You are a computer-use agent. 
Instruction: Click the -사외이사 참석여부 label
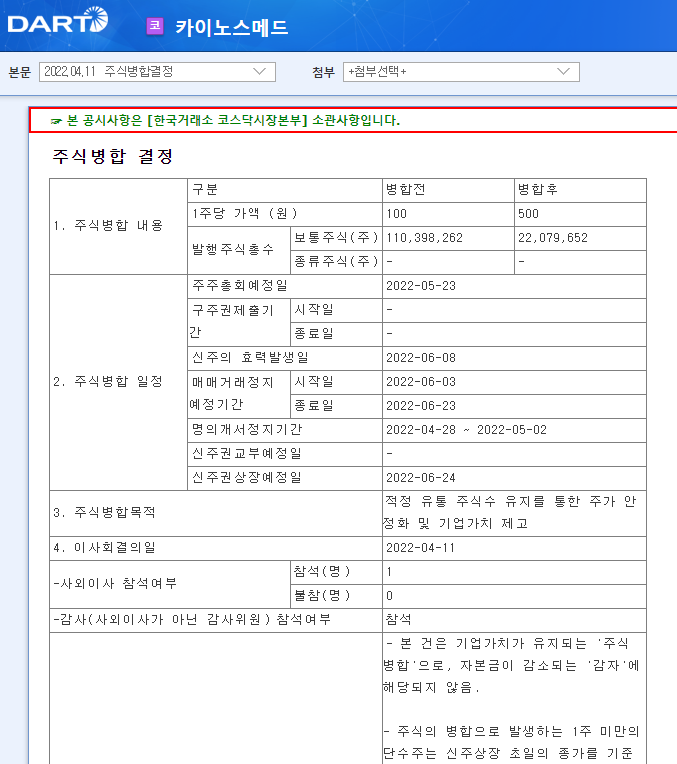pos(115,584)
